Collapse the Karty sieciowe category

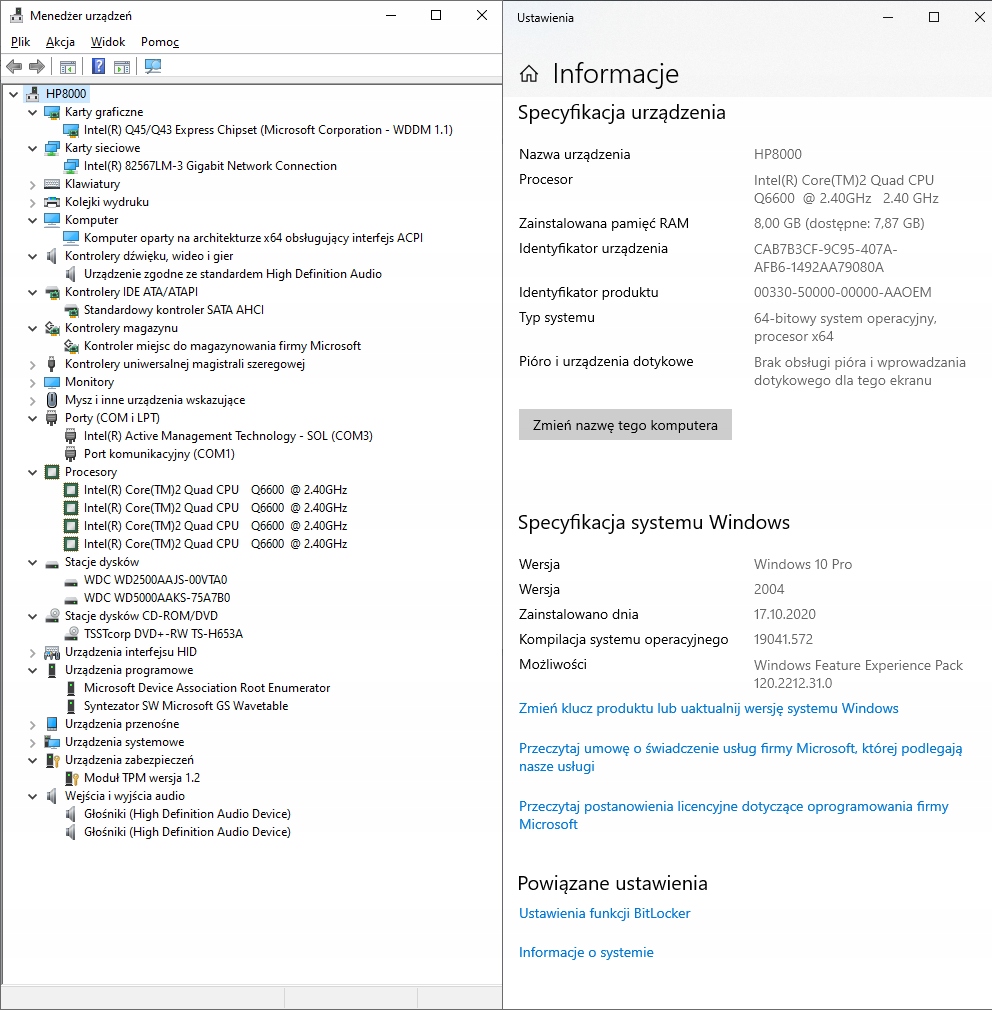pyautogui.click(x=32, y=148)
